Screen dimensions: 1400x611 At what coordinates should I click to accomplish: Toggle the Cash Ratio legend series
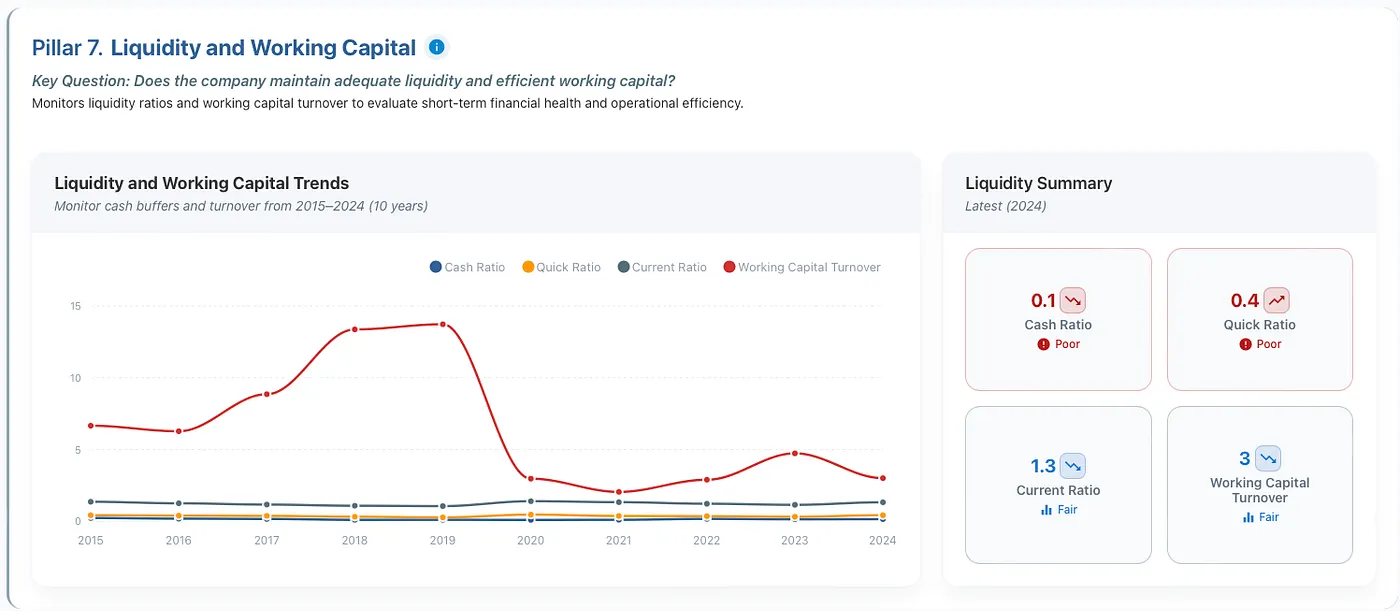tap(467, 267)
